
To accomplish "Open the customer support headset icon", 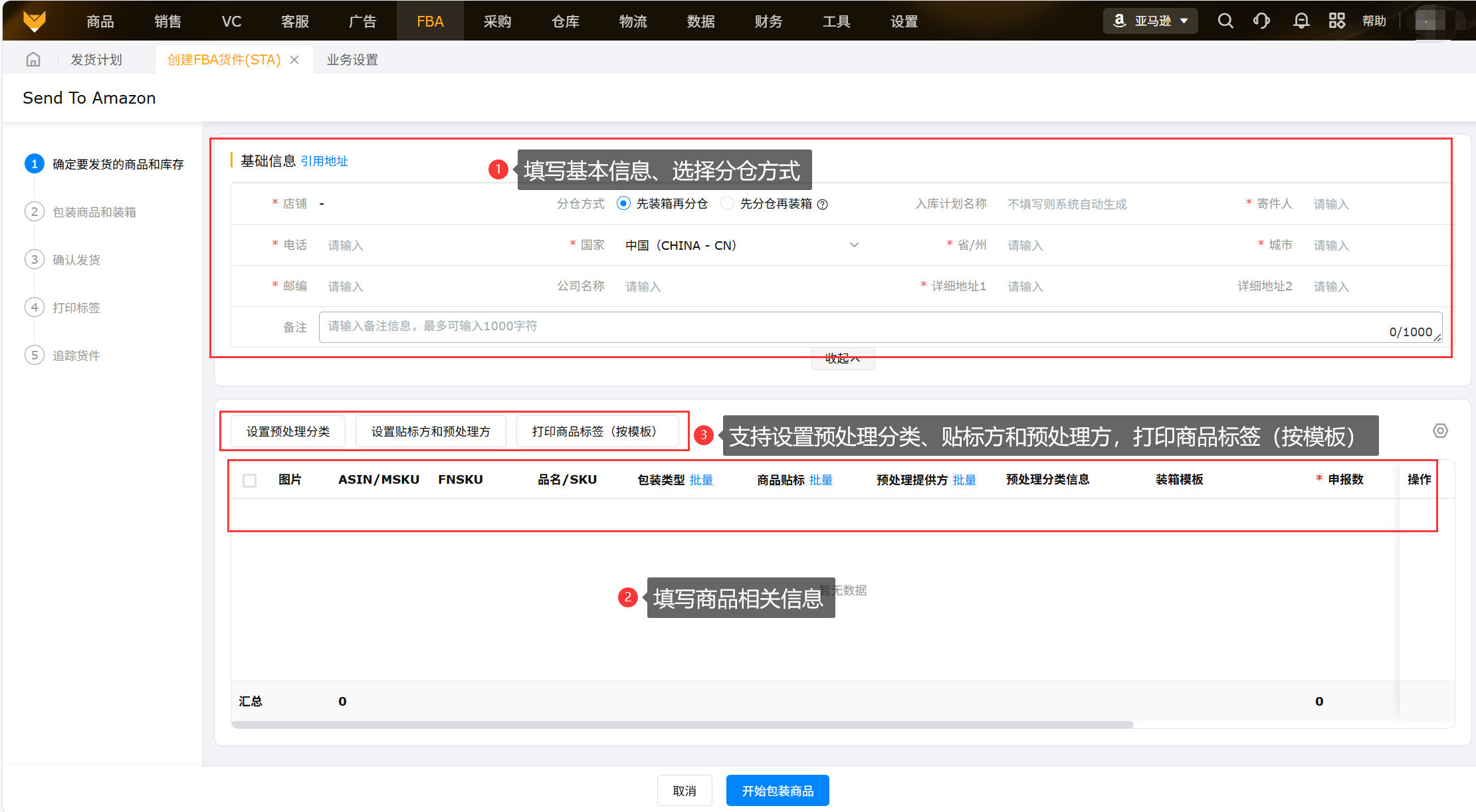I will click(x=1261, y=21).
